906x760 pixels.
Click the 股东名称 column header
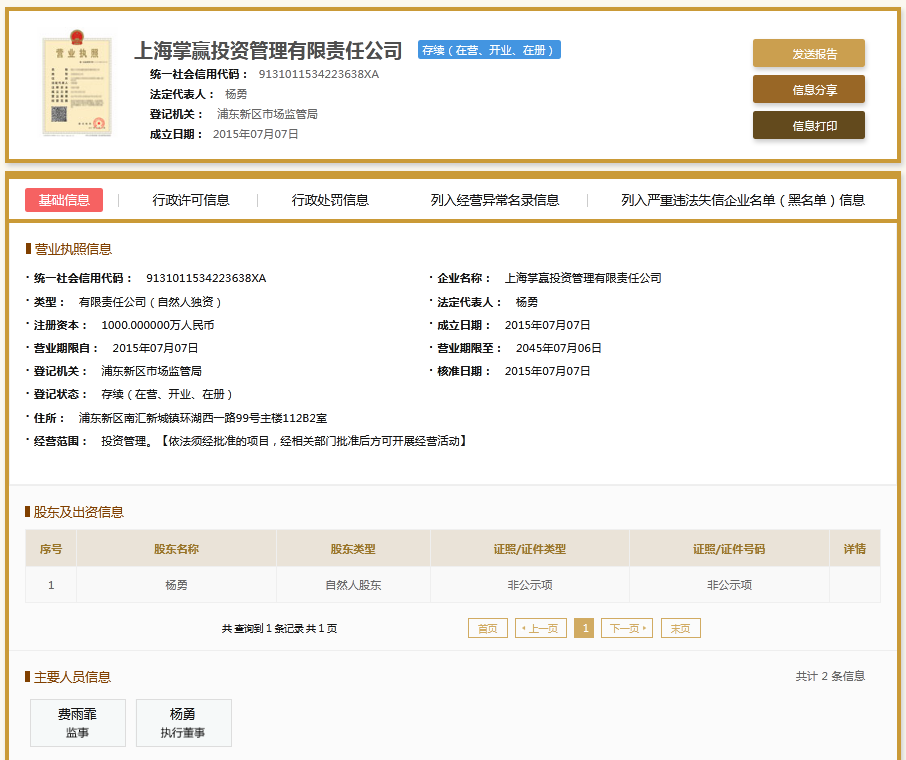(x=176, y=549)
